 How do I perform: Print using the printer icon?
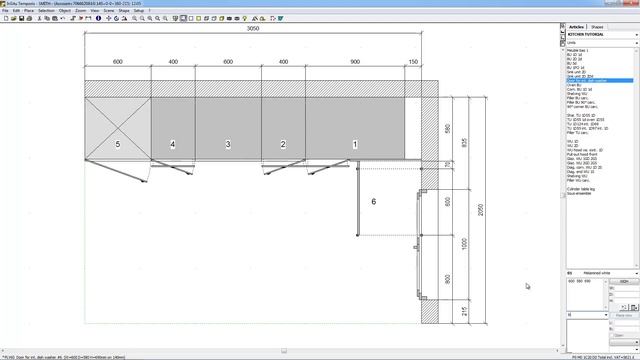click(x=29, y=18)
